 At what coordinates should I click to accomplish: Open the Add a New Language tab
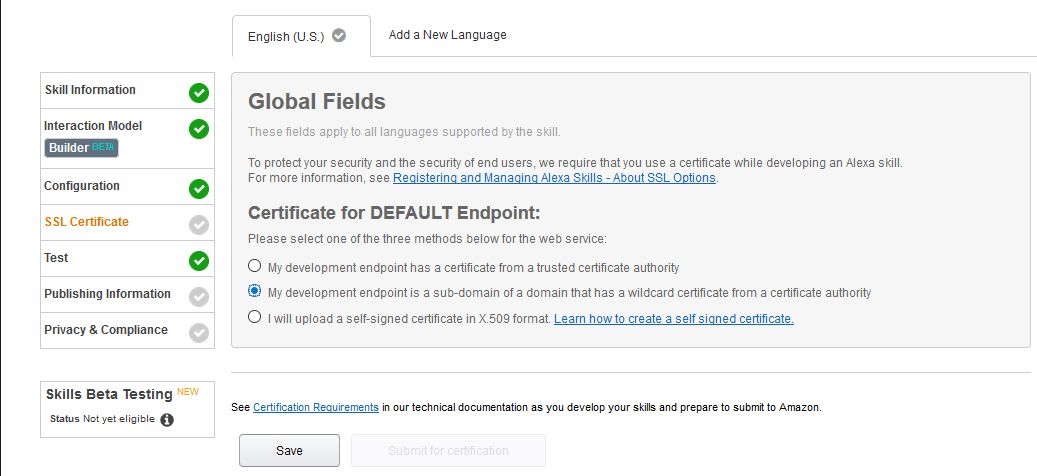447,35
